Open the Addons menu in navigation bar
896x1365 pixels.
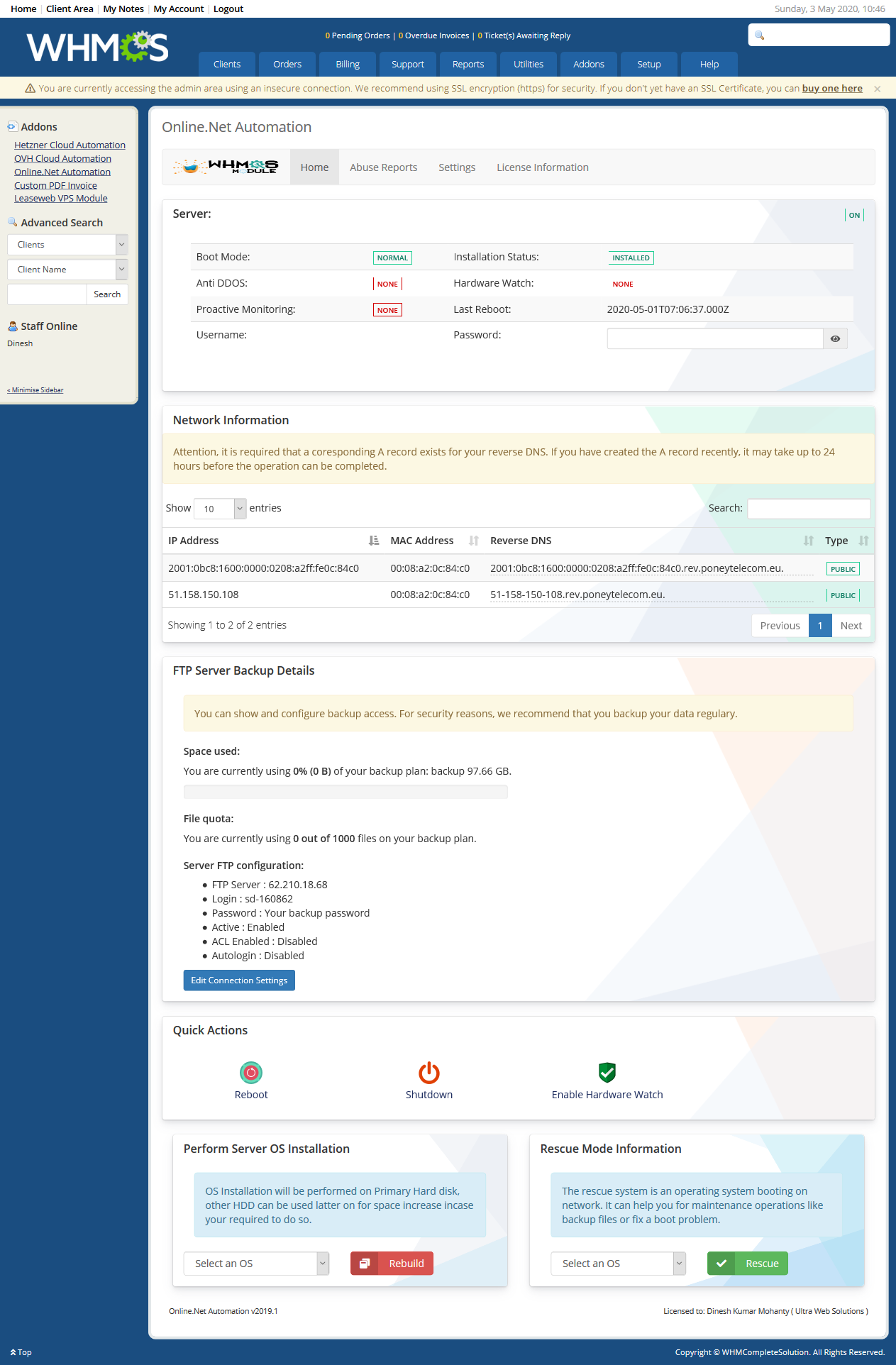coord(589,64)
